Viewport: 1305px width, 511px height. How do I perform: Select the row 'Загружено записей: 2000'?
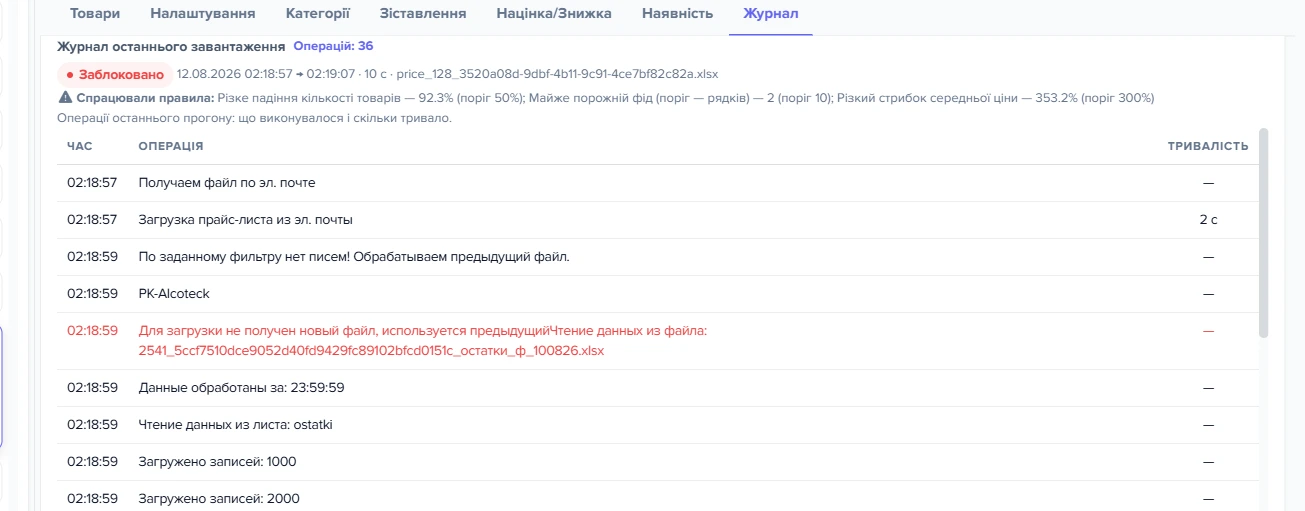point(657,498)
